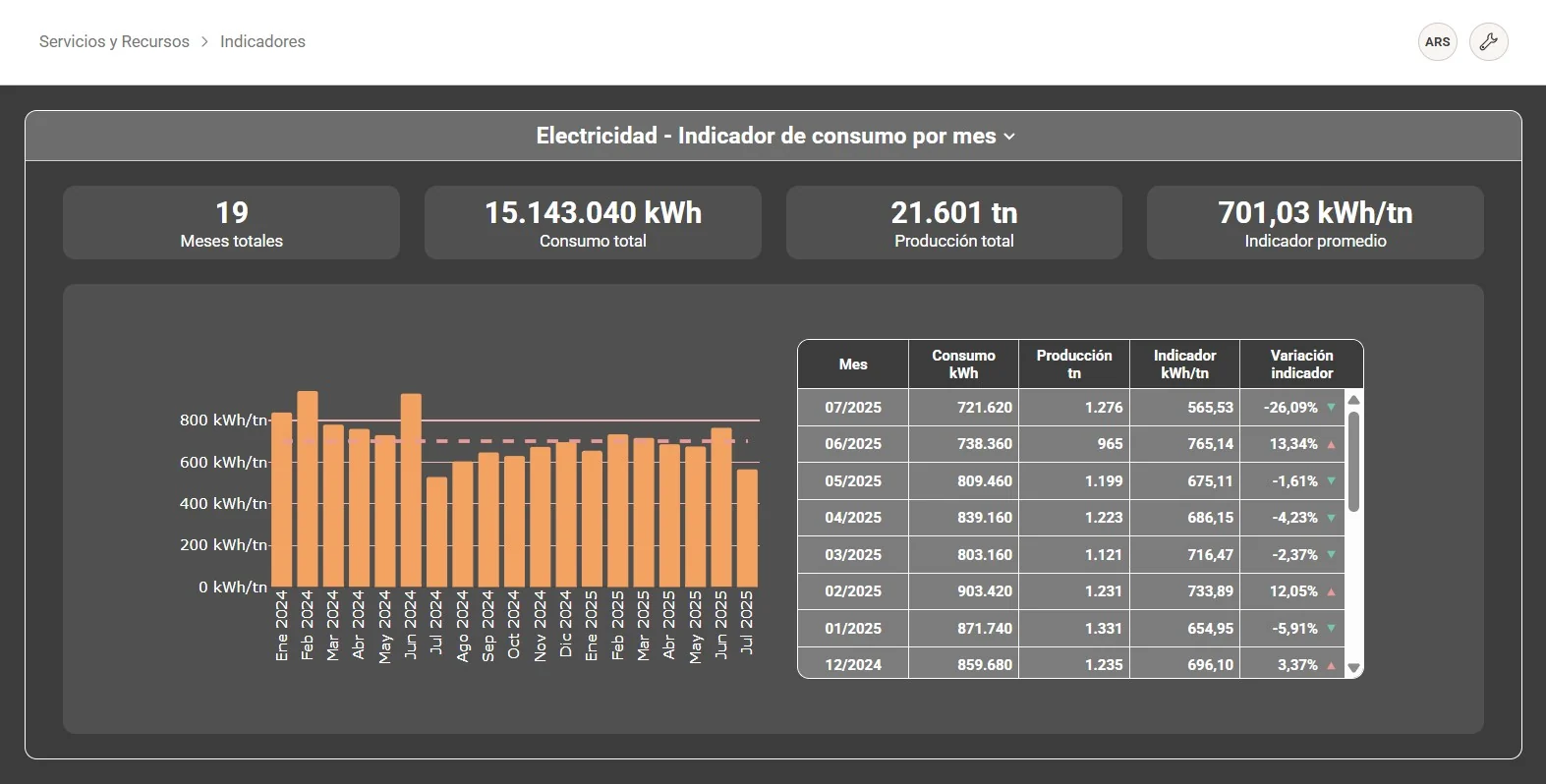
Task: Click the green down arrow in 03/2025 row
Action: click(x=1331, y=554)
